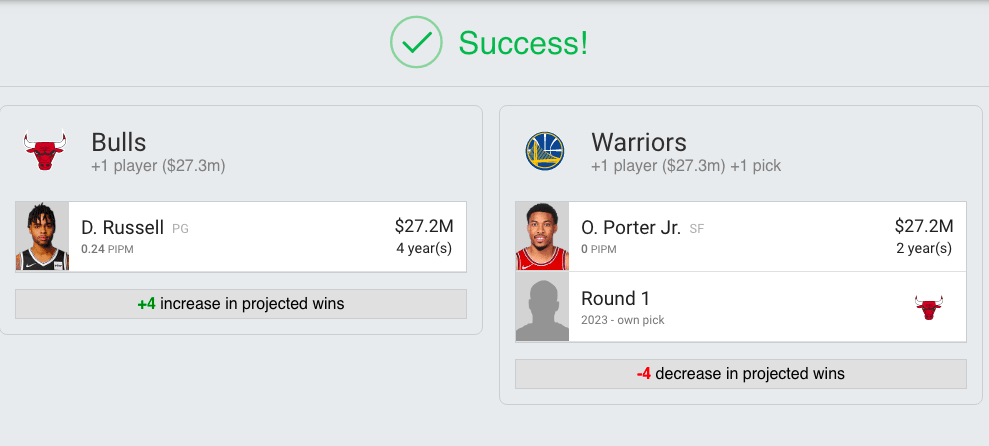Select the Bulls team heading
989x446 pixels.
pyautogui.click(x=119, y=142)
